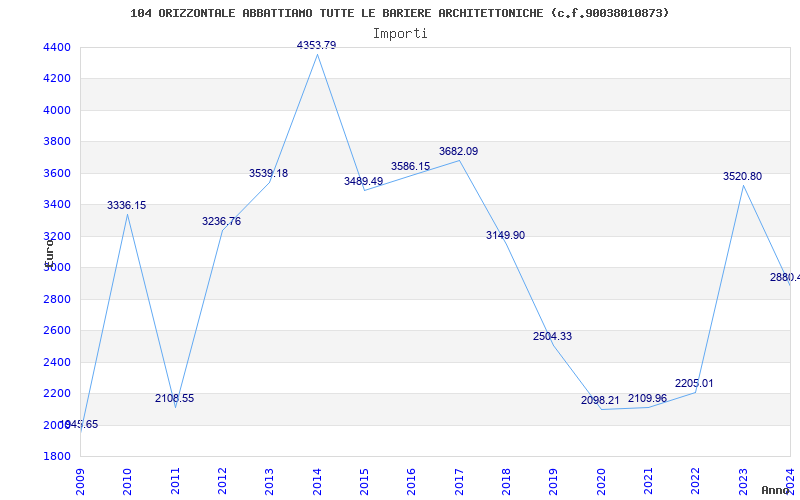
Task: Click the line point at year 2023
Action: [x=743, y=185]
